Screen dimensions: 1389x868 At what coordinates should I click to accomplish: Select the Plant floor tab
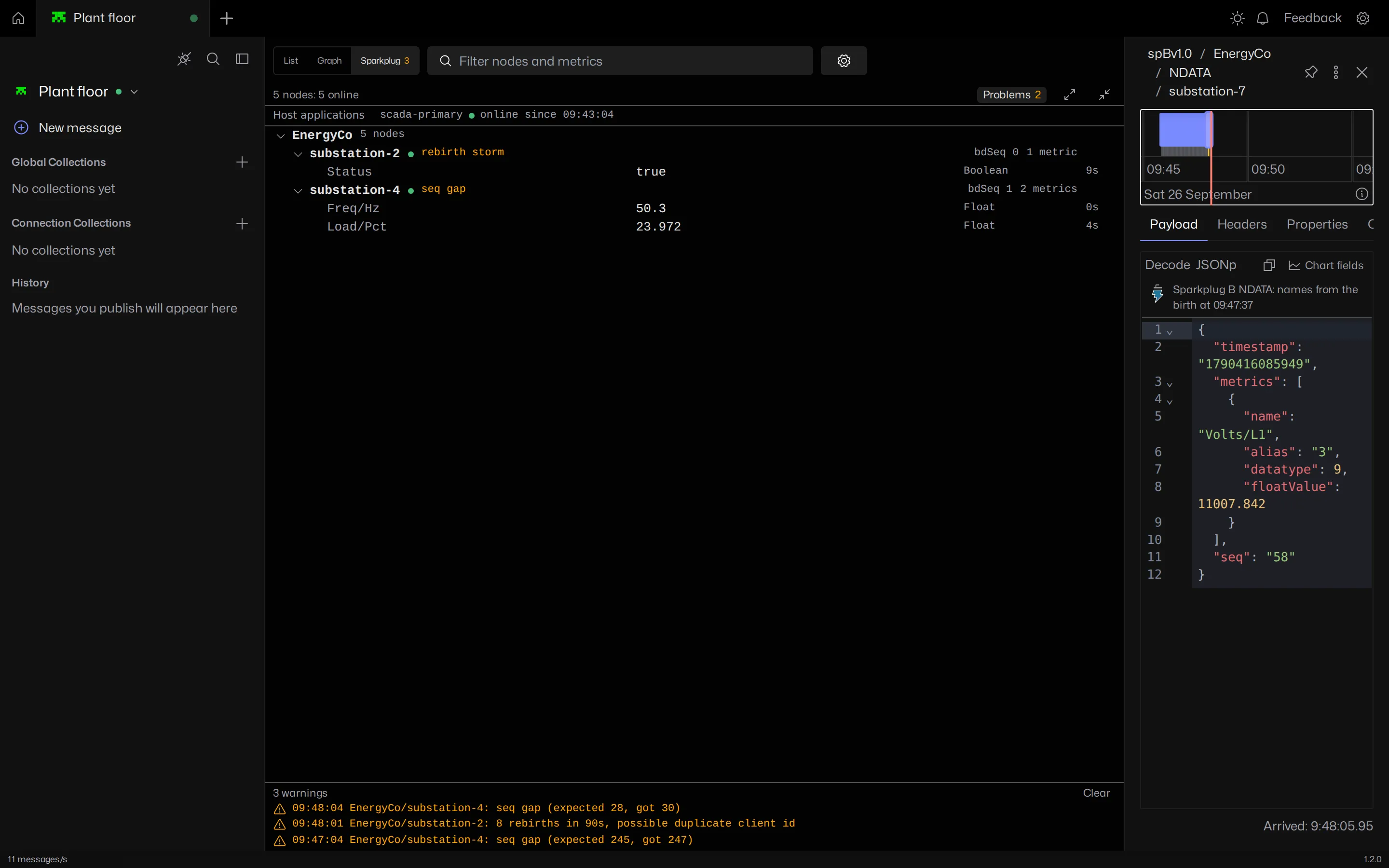pyautogui.click(x=123, y=18)
